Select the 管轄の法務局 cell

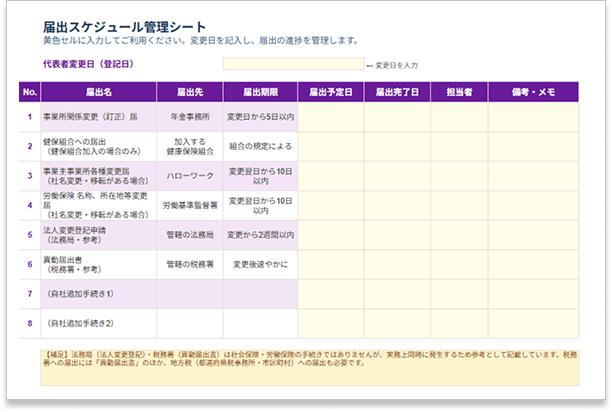coord(190,235)
